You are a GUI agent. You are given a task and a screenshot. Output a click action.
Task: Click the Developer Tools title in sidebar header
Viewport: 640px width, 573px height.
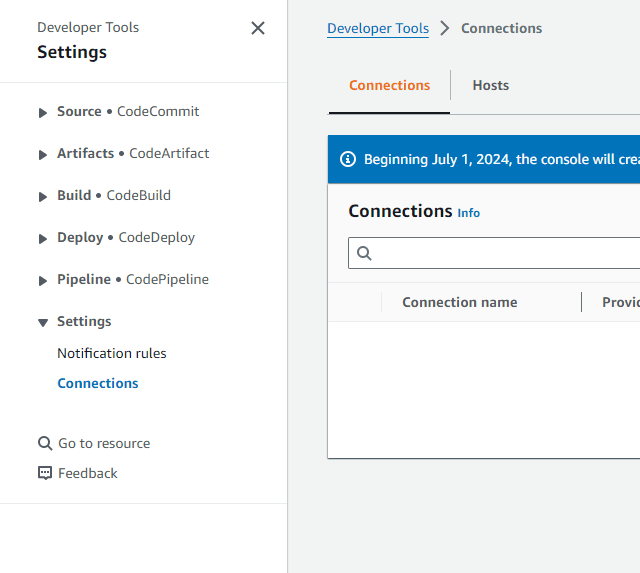click(x=88, y=27)
